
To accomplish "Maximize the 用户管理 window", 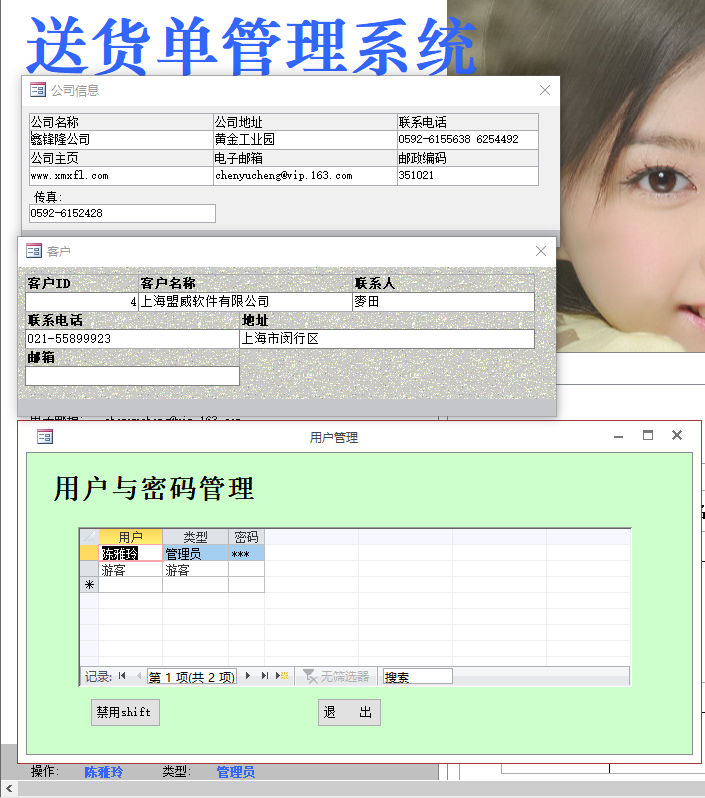I will pos(648,436).
